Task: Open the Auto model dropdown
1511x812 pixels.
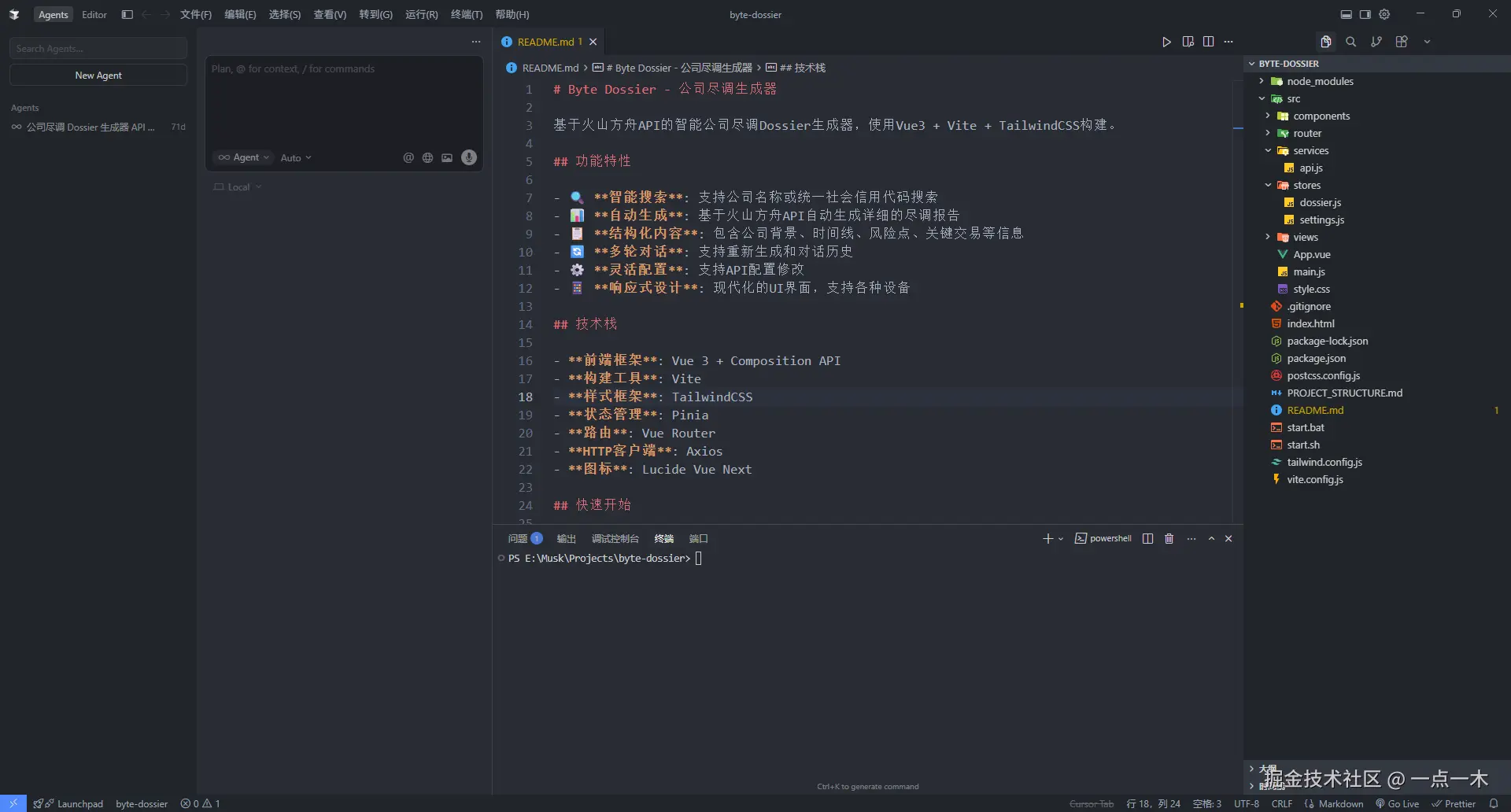Action: pyautogui.click(x=296, y=157)
